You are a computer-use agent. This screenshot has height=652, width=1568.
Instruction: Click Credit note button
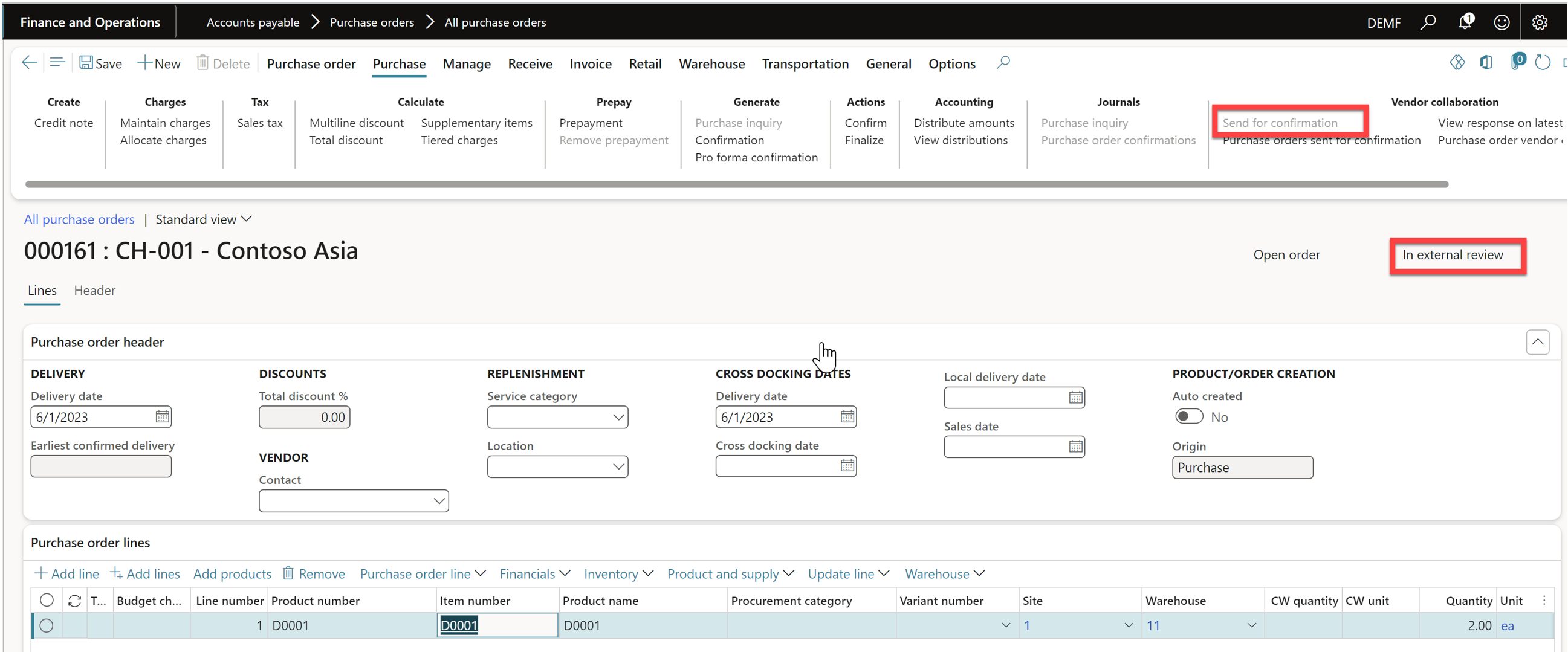63,123
